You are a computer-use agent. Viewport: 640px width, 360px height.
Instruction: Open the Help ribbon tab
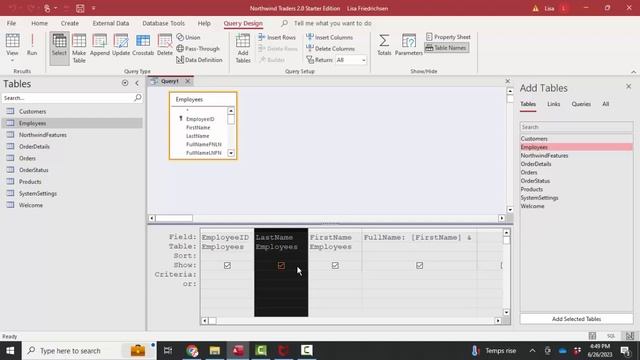(204, 23)
